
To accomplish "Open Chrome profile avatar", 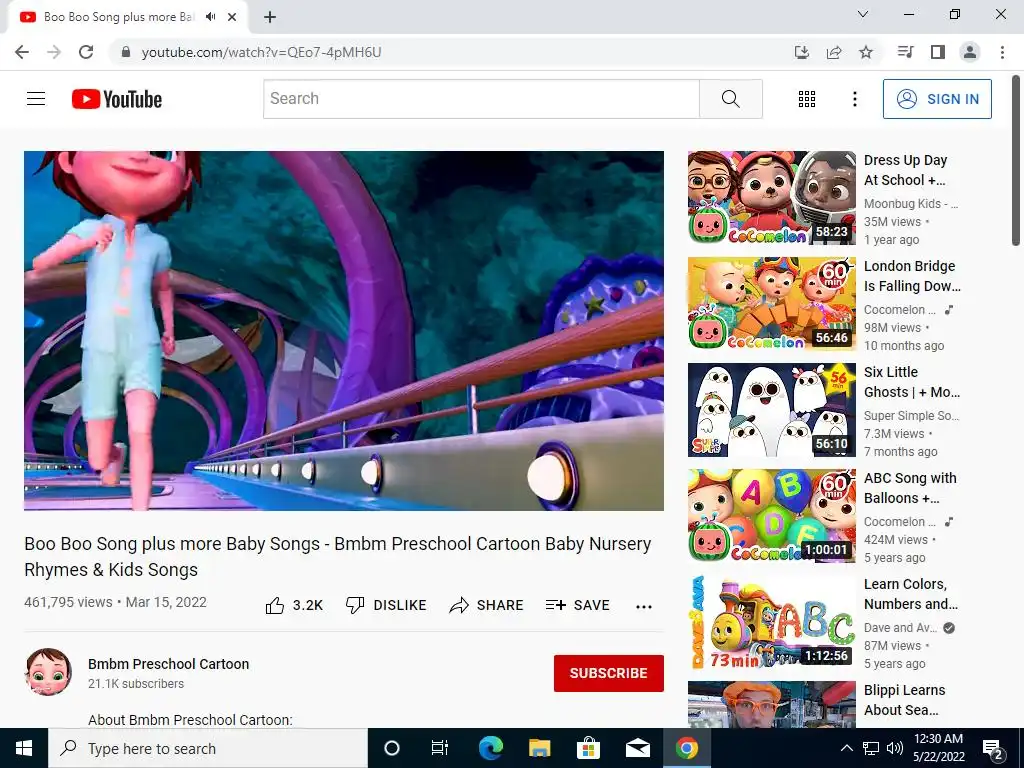I will click(970, 52).
